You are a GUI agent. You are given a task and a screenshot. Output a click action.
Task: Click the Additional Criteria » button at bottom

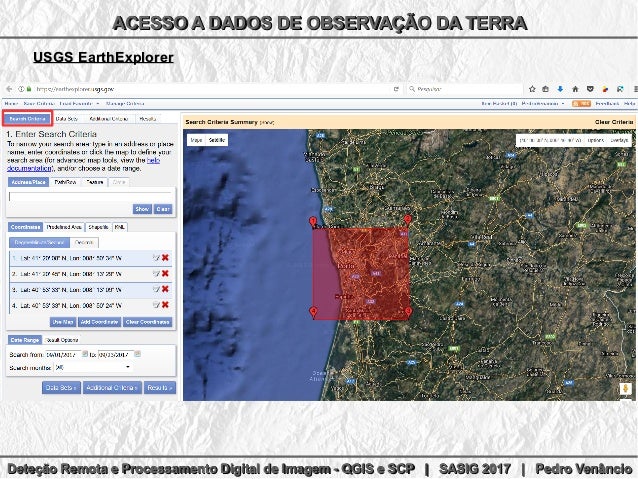point(112,388)
